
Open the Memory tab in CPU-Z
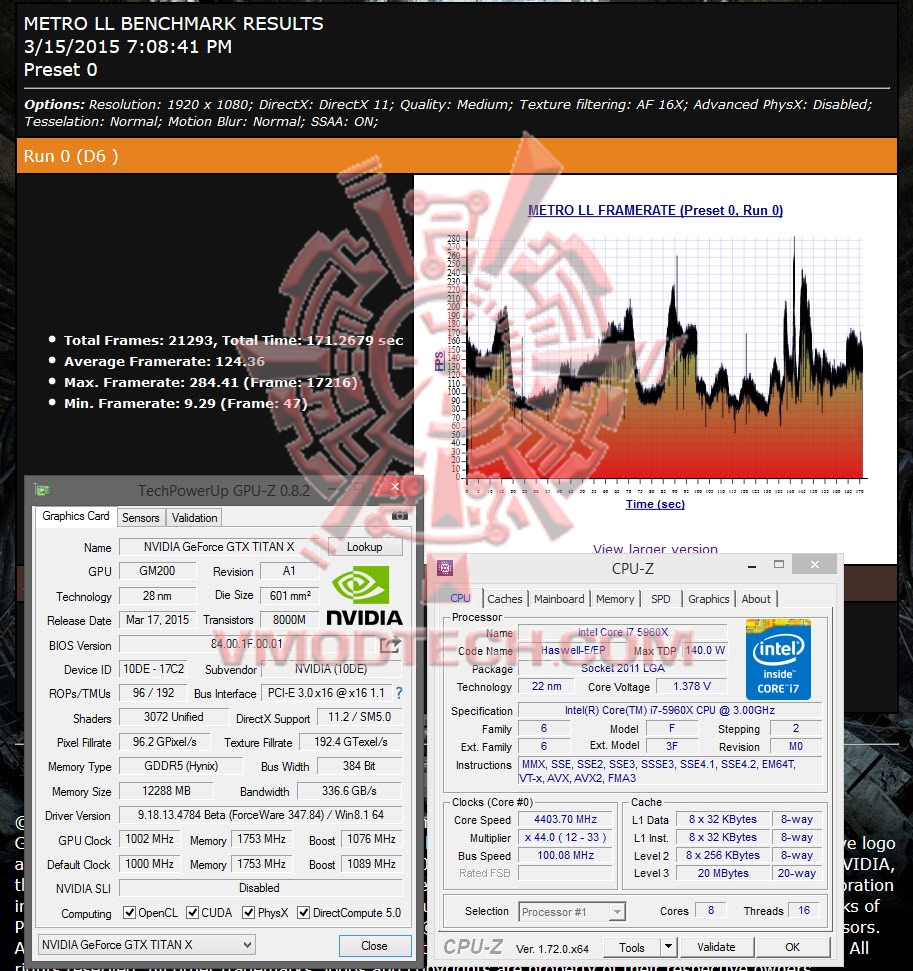click(614, 599)
